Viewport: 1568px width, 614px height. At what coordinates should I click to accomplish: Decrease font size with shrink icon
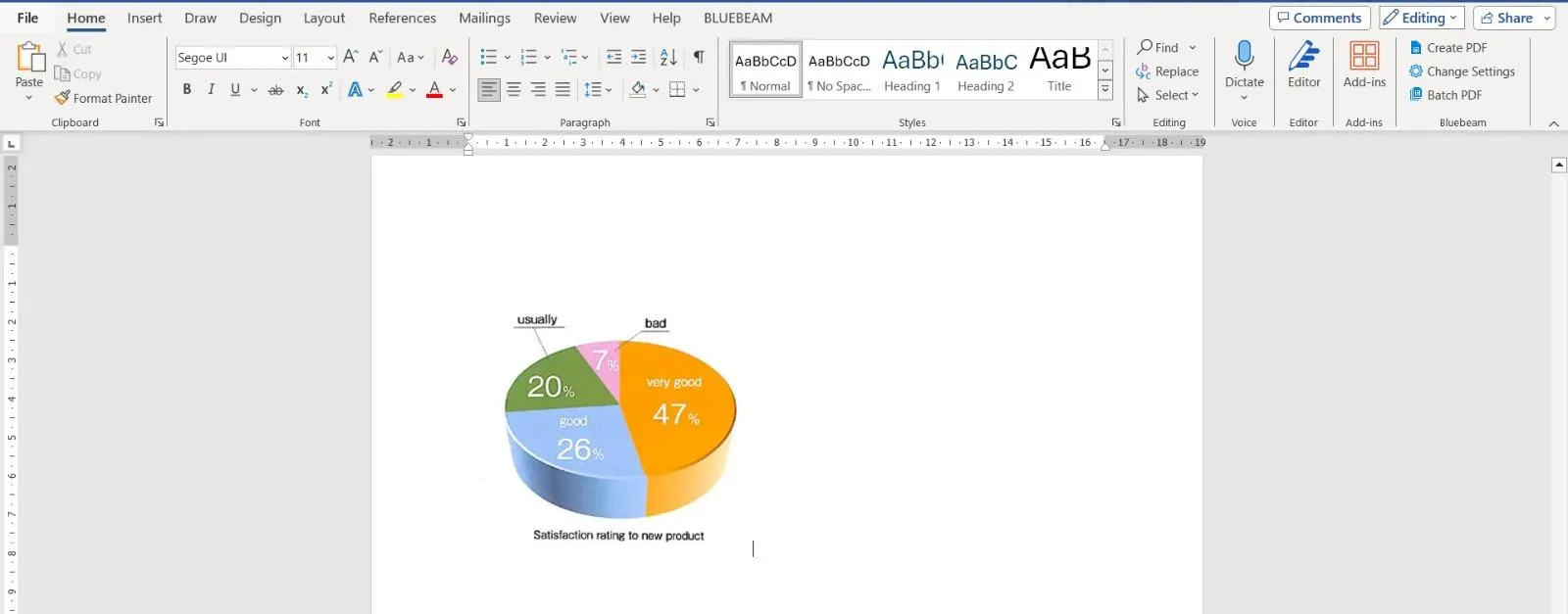tap(375, 57)
